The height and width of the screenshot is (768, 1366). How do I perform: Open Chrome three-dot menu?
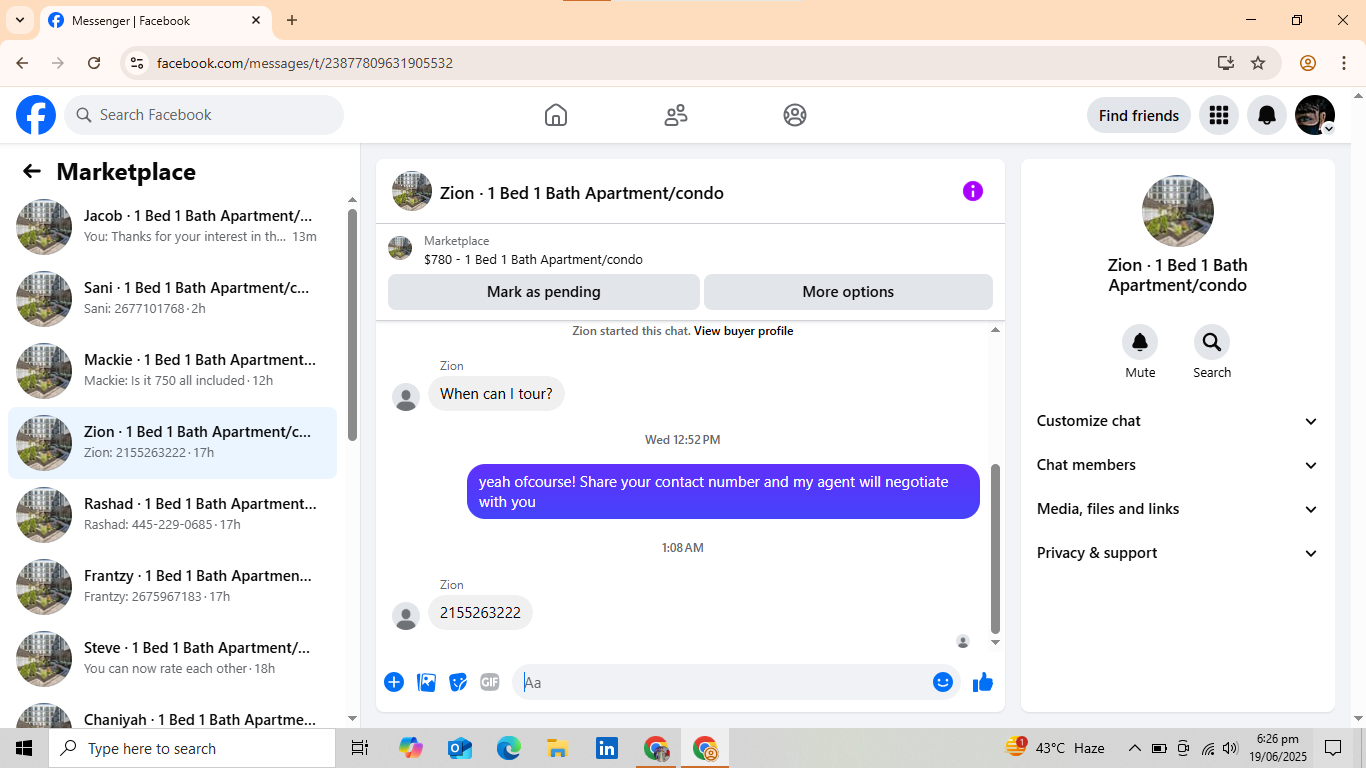(1344, 63)
